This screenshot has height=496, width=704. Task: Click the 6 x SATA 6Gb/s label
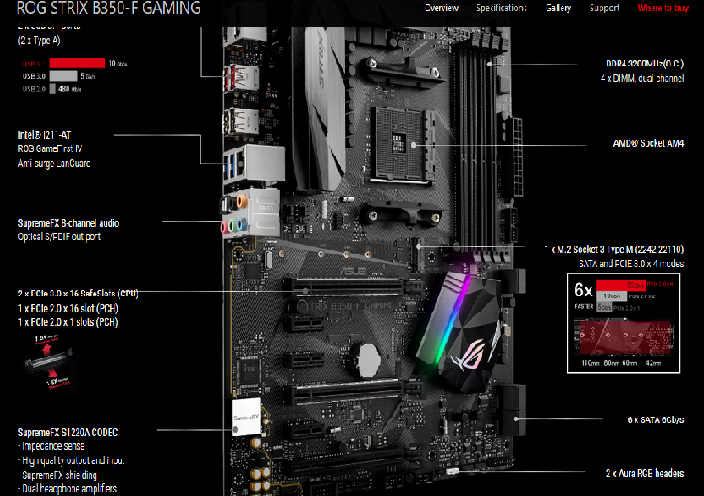(656, 420)
